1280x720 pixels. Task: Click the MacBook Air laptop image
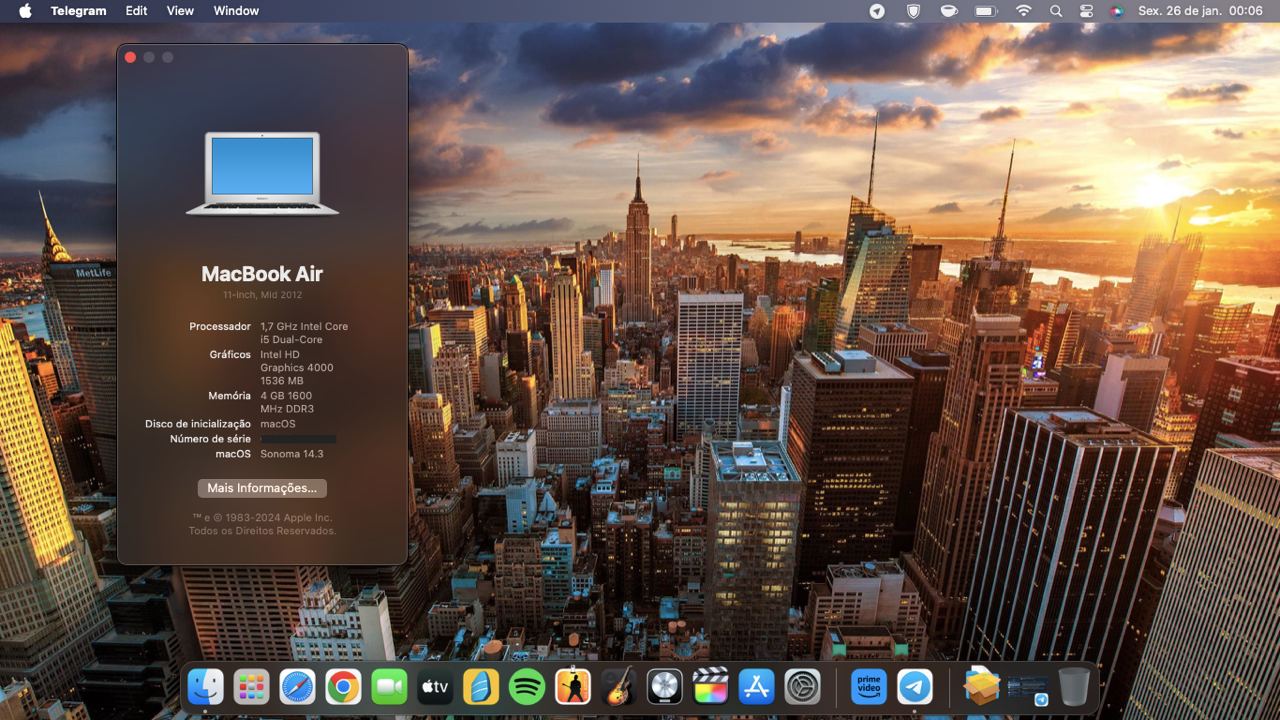tap(262, 173)
